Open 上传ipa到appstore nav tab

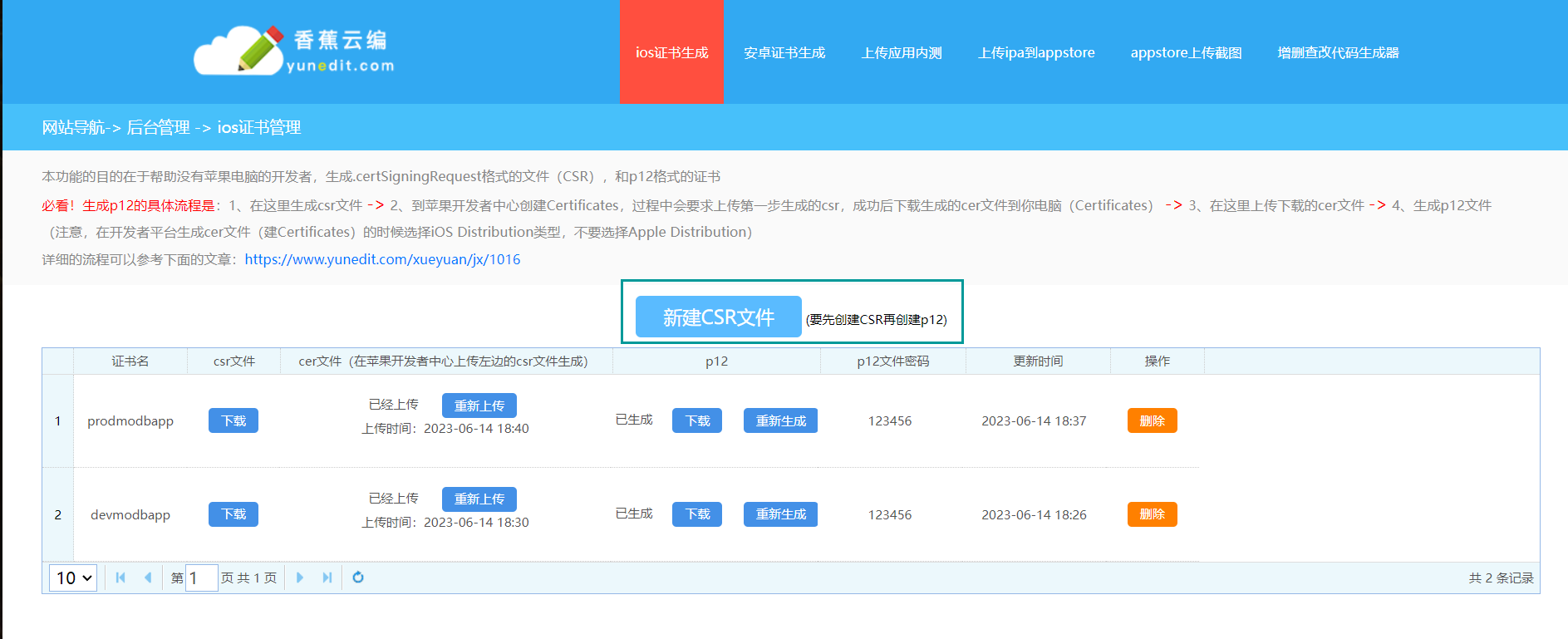point(1036,52)
